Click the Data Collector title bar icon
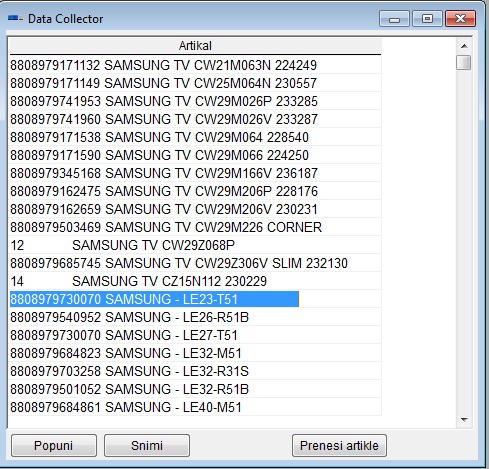 pos(15,18)
